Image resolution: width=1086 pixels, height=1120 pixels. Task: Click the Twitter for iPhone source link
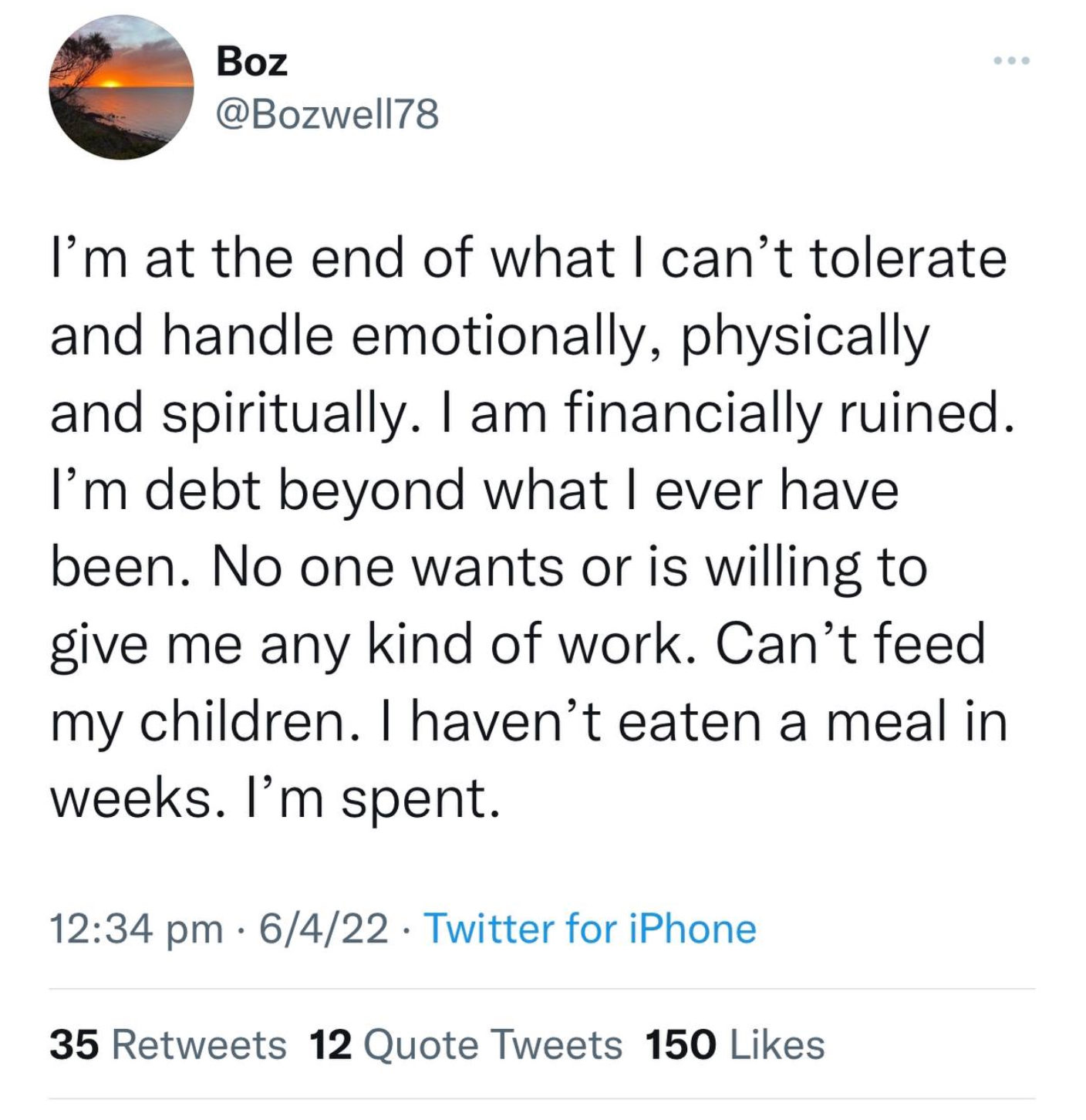tap(590, 928)
